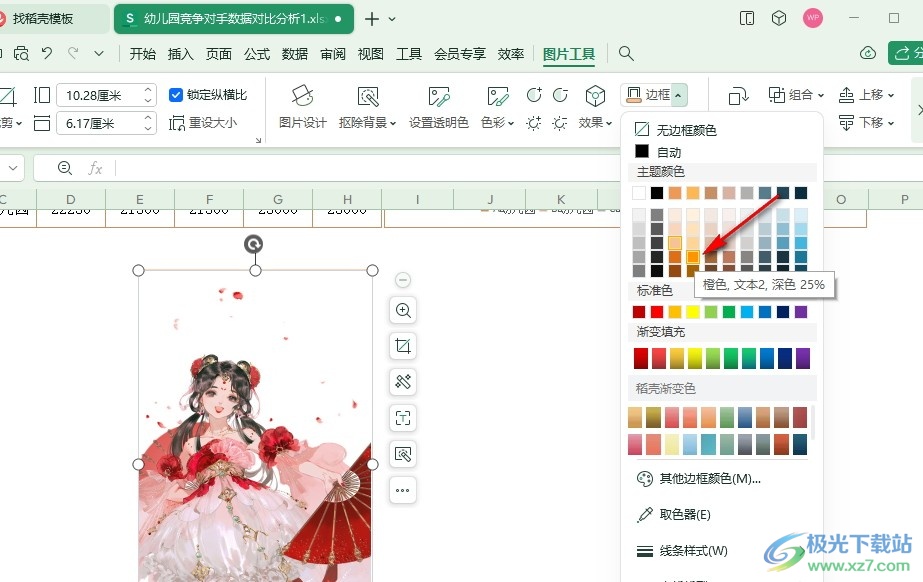This screenshot has width=923, height=582.
Task: Click the scrollbar beside 稻壳渐变色 swatches
Action: [x=813, y=421]
